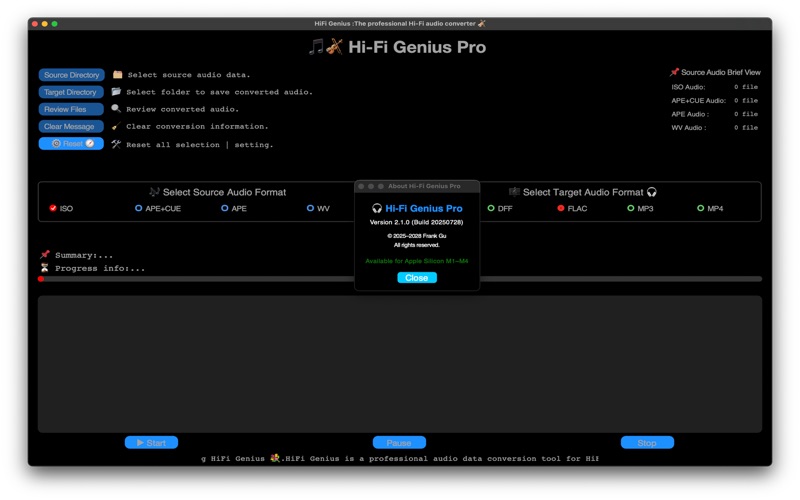Viewport: 800px width, 500px height.
Task: Click the APE Audio file count row
Action: pyautogui.click(x=714, y=114)
